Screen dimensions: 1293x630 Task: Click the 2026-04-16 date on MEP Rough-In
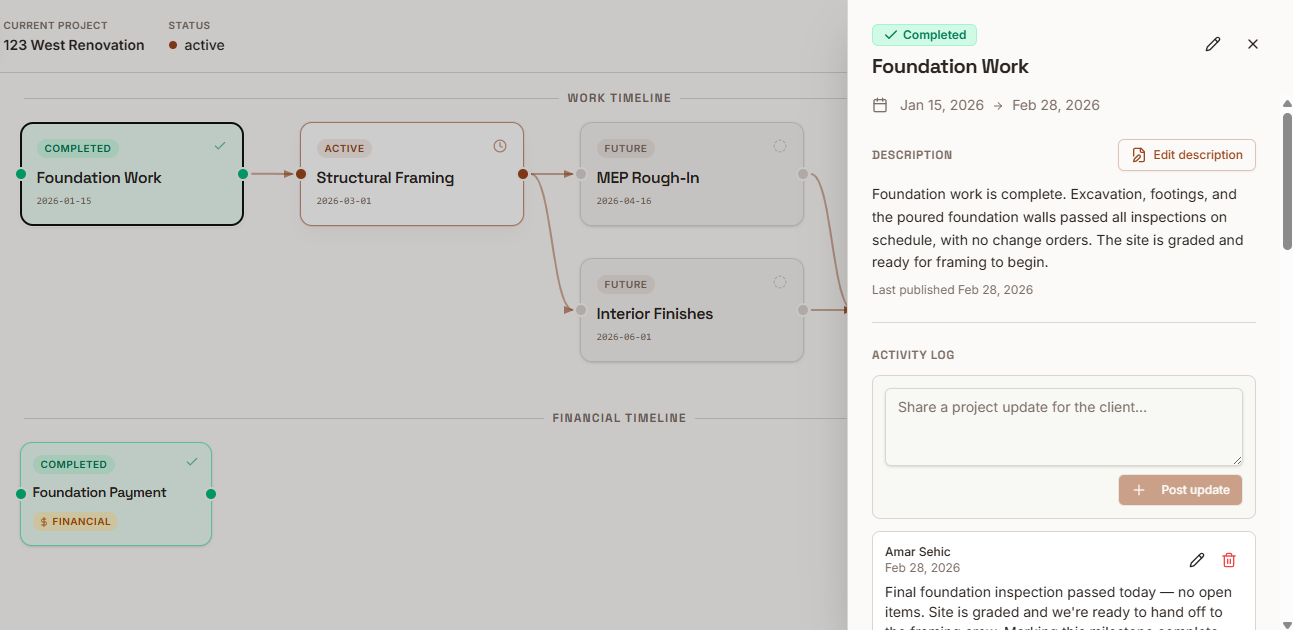point(624,201)
